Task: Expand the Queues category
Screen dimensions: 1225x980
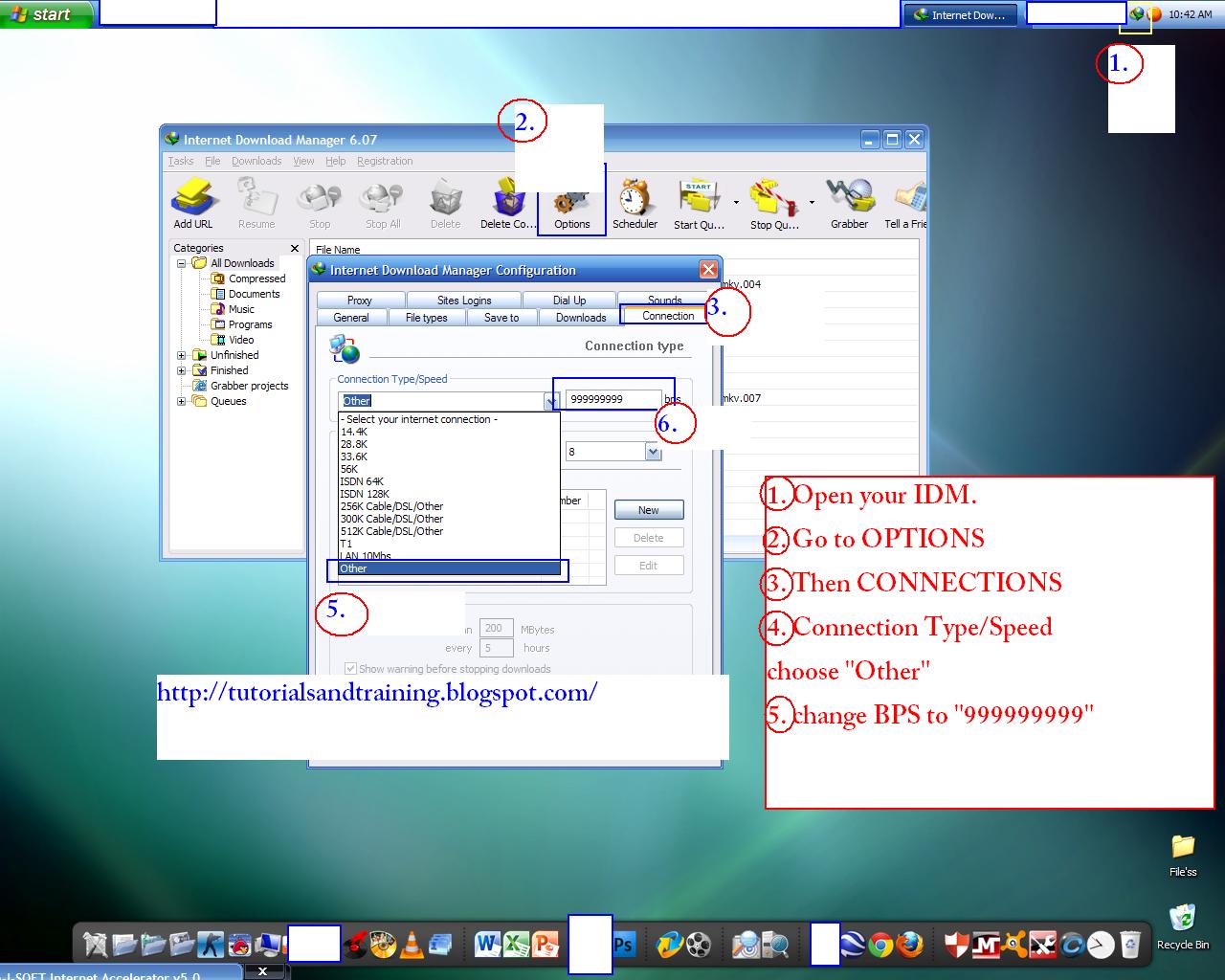Action: point(181,401)
